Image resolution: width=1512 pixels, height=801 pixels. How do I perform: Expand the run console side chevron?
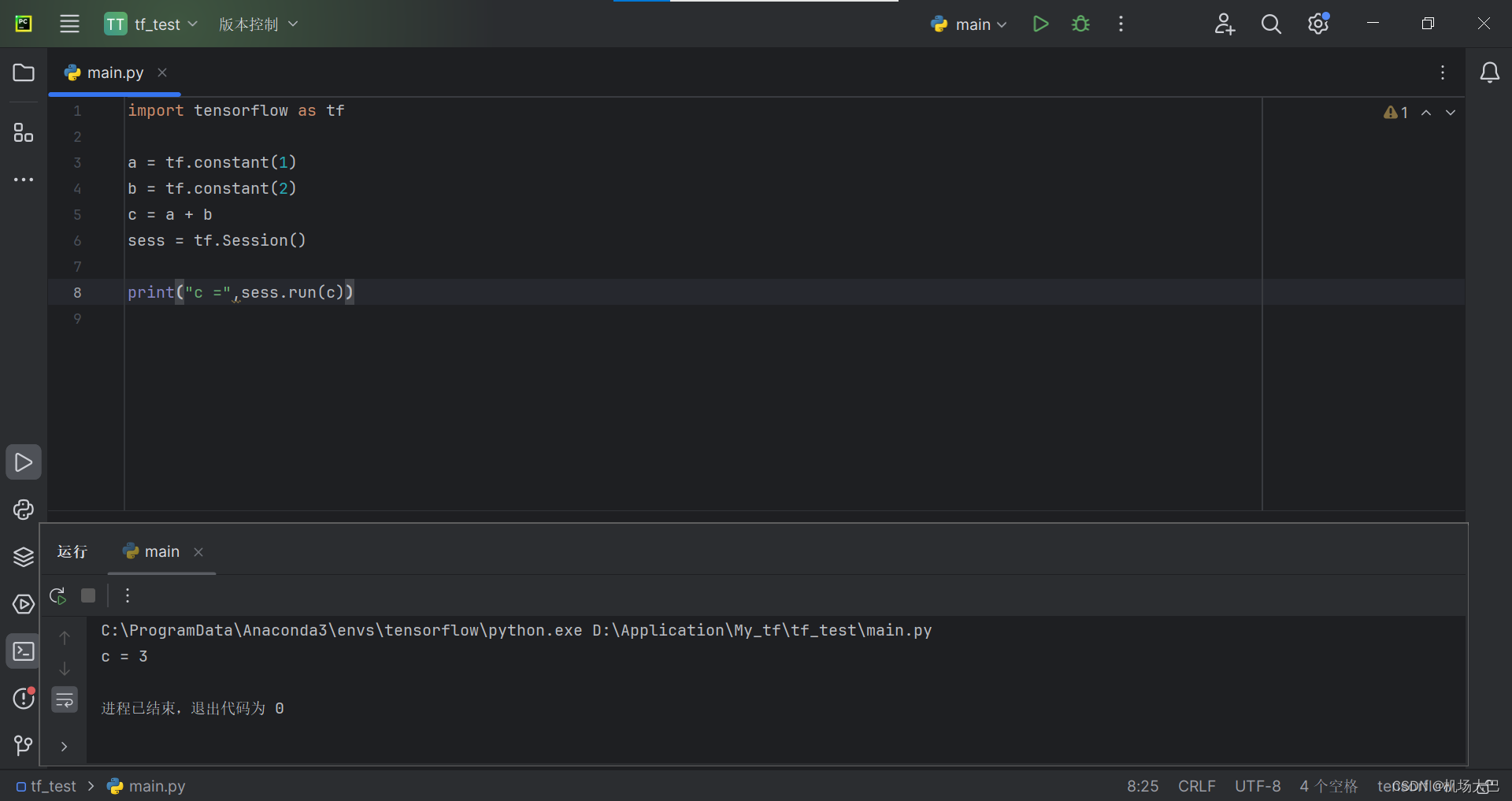pos(65,746)
